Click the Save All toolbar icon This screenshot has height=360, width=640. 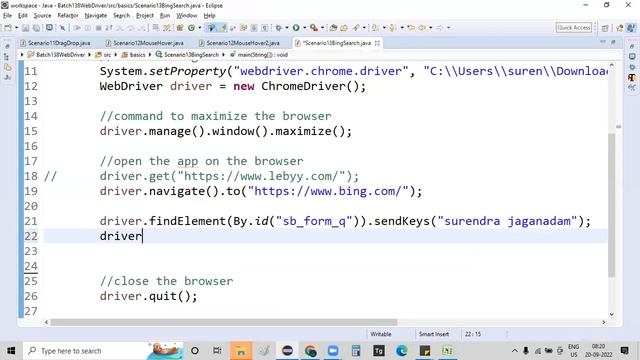[x=36, y=28]
